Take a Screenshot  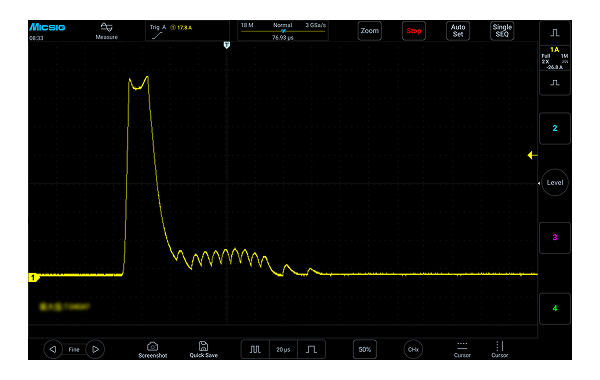click(x=153, y=350)
